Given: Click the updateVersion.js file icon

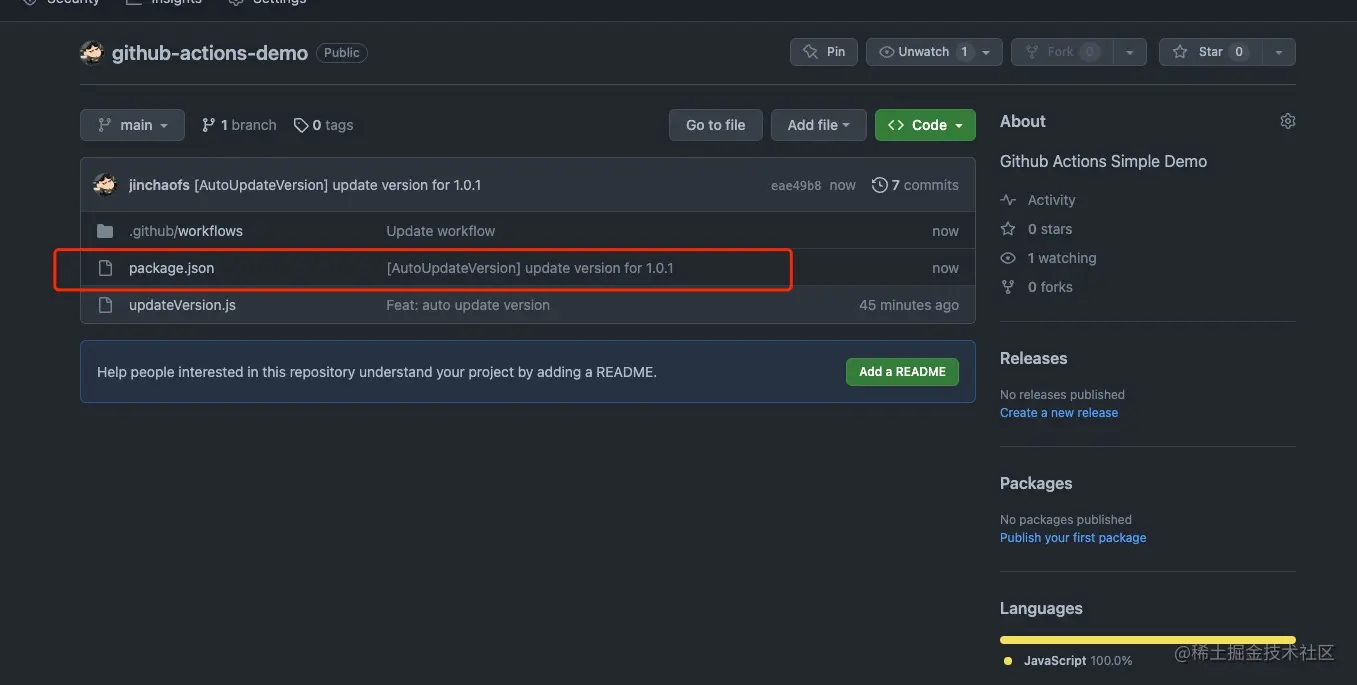Looking at the screenshot, I should coord(105,305).
